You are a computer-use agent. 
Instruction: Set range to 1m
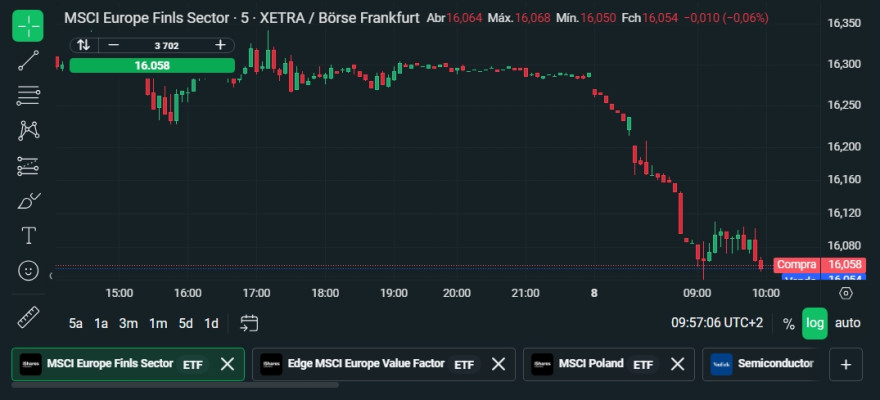pos(158,324)
